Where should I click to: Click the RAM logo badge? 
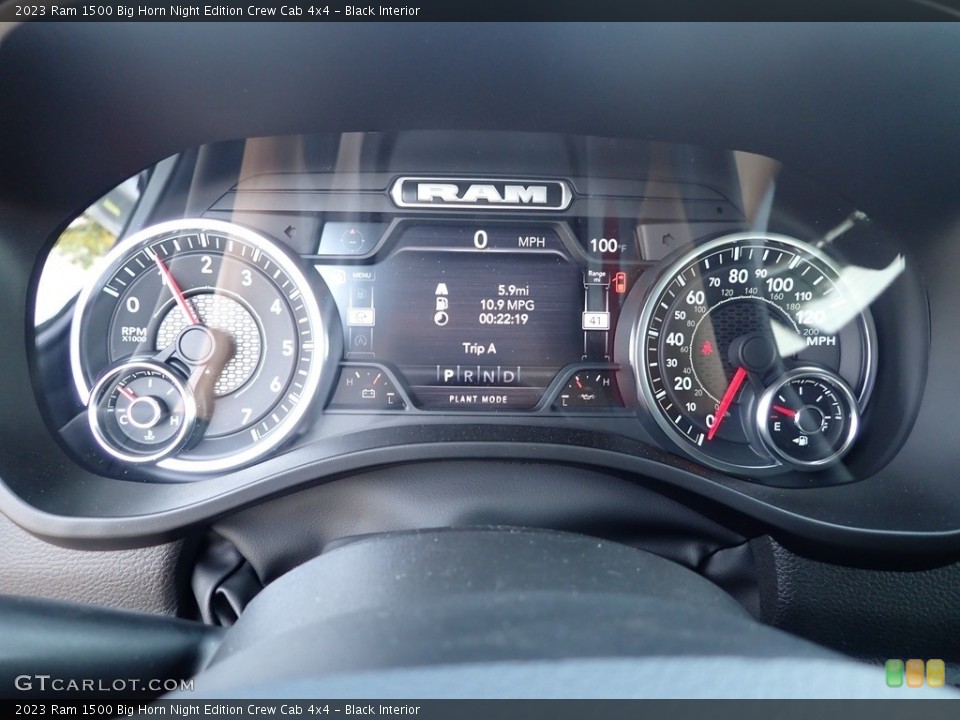(x=481, y=193)
